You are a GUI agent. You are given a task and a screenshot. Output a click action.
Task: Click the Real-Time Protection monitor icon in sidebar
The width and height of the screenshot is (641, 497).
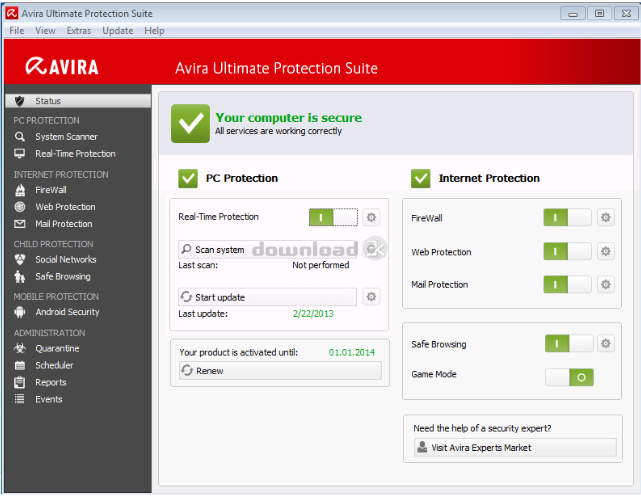tap(19, 154)
